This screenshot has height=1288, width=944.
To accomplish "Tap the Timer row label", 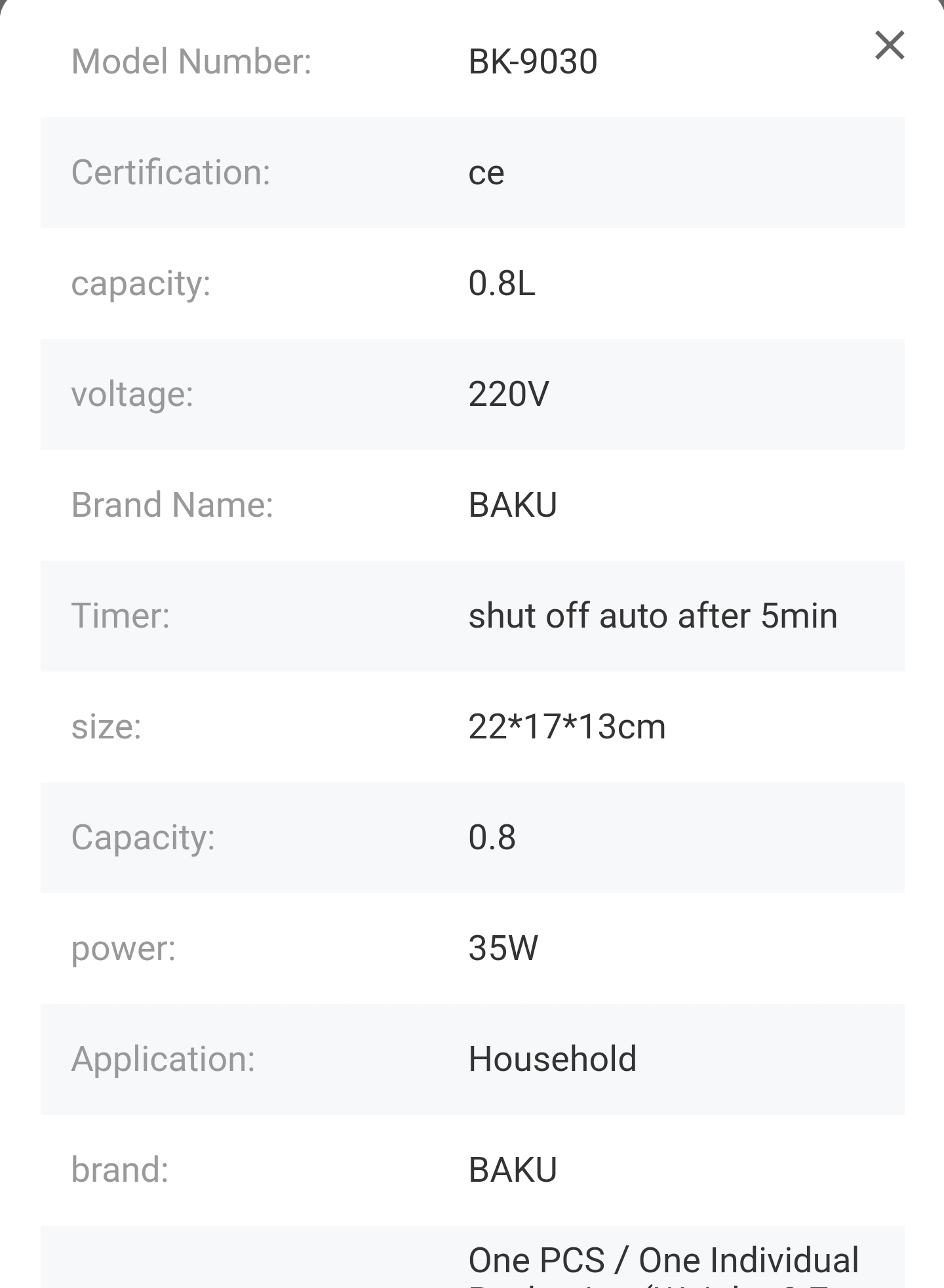I will (x=120, y=616).
